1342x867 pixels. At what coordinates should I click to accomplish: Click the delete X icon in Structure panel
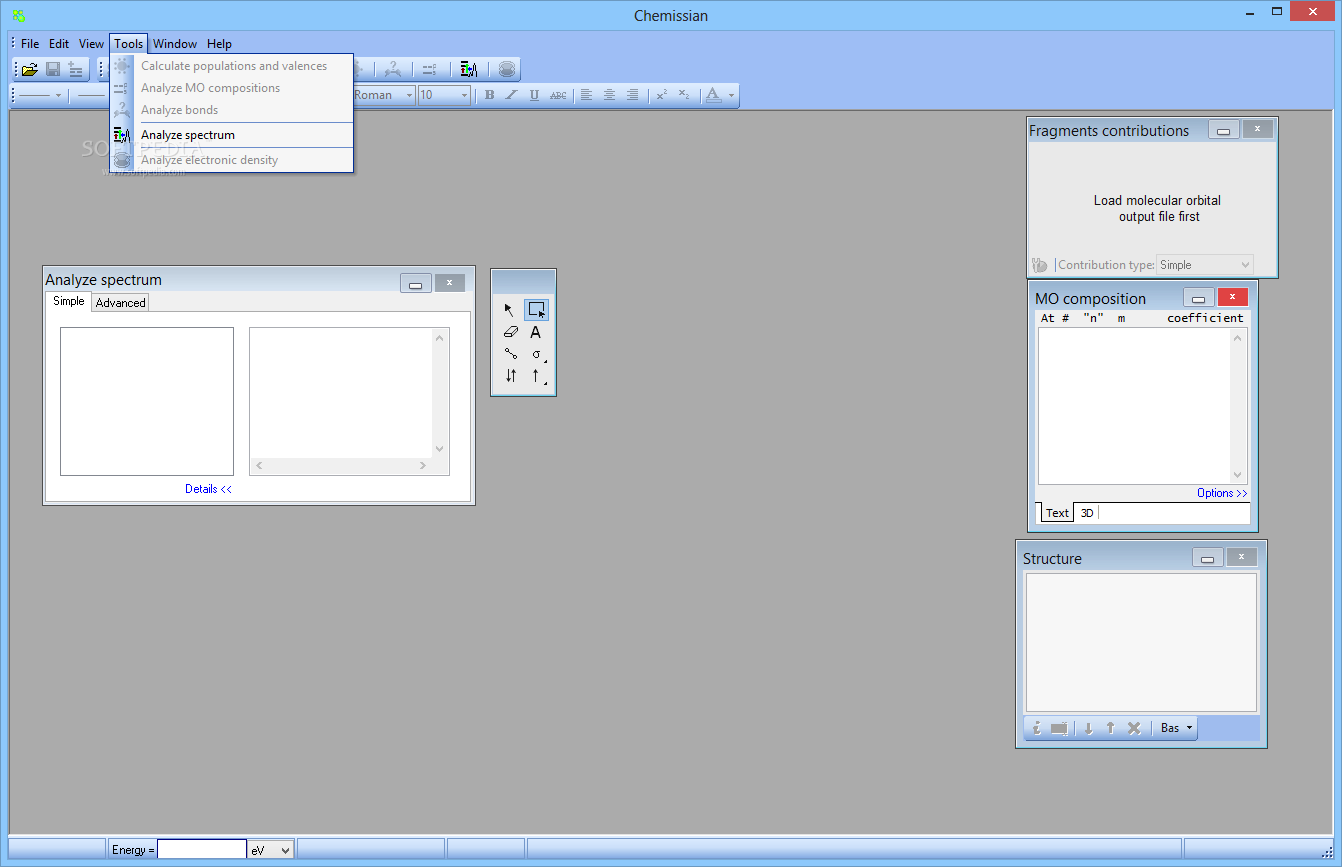1134,728
